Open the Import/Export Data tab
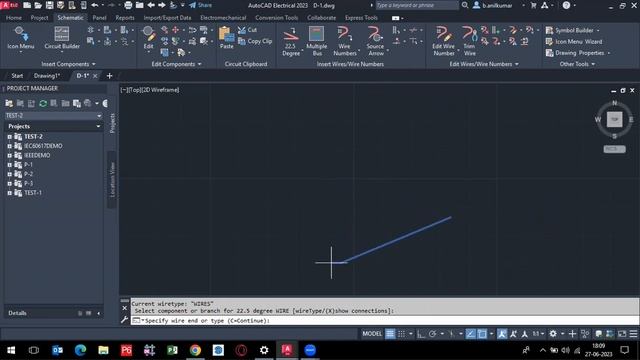 pos(167,18)
